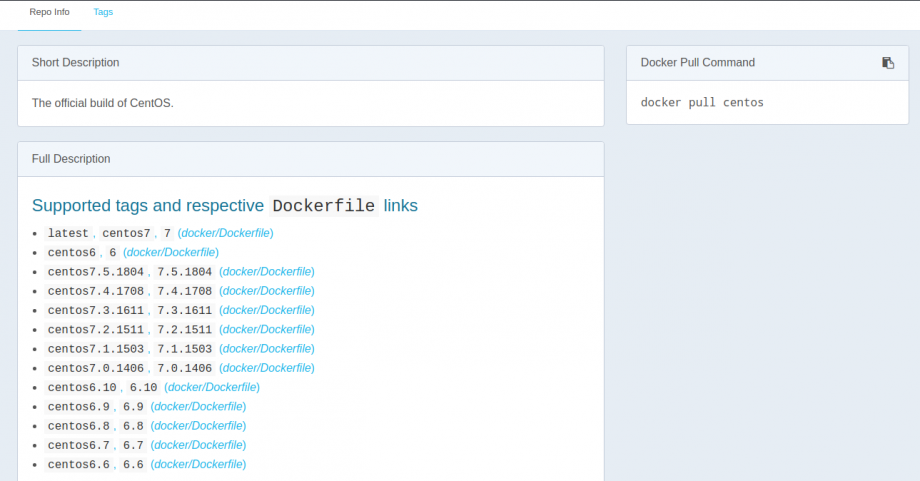Click the 'latest' tag label
The height and width of the screenshot is (481, 920).
pos(68,233)
